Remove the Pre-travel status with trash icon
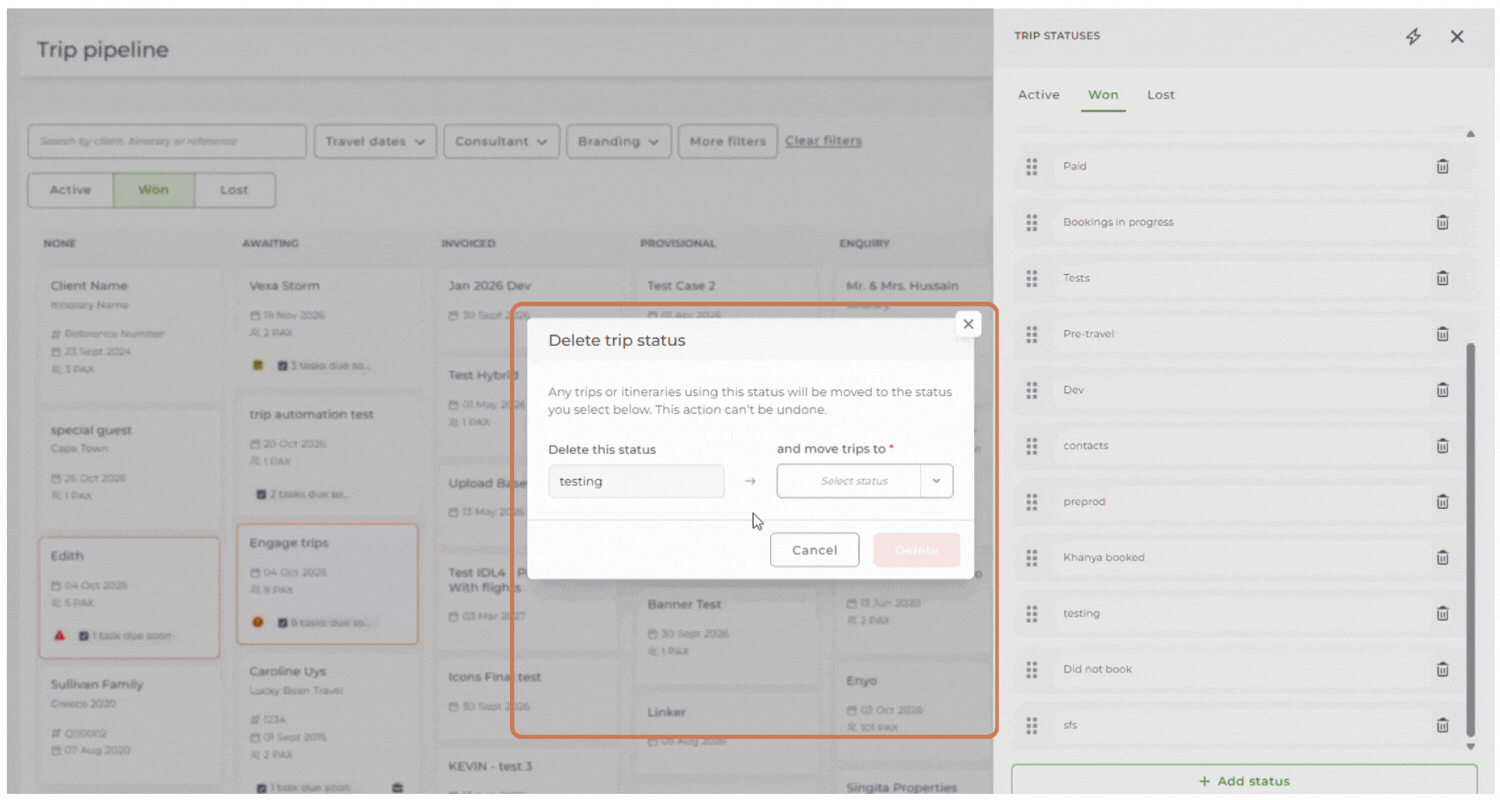This screenshot has height=800, width=1500. point(1442,335)
